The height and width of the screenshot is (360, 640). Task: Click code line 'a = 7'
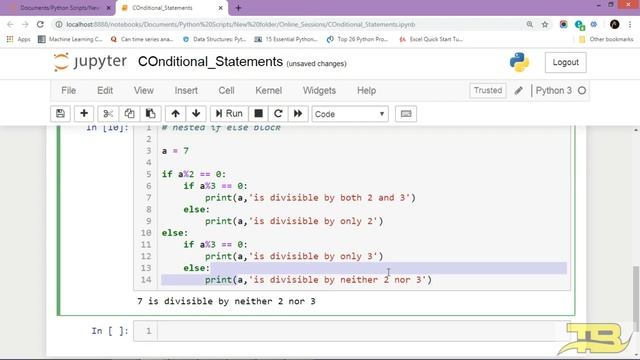pos(175,151)
